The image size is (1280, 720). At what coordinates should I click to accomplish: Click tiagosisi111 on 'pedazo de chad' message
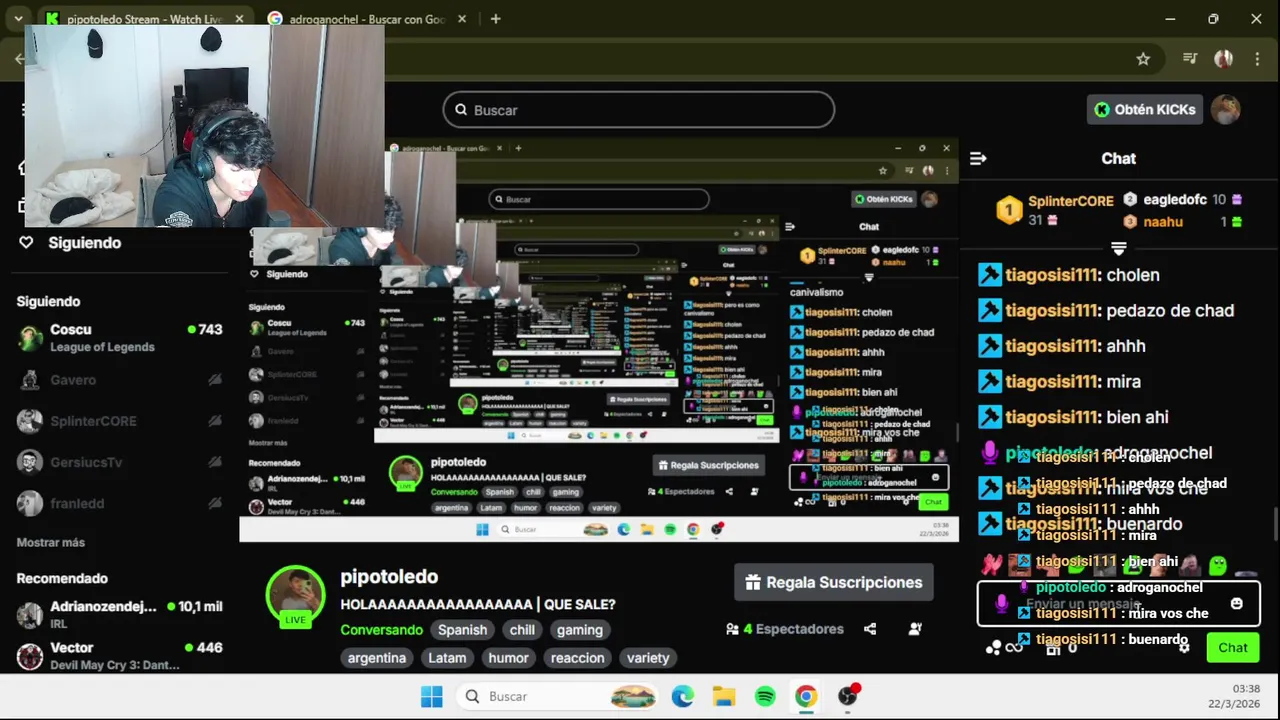click(1051, 310)
